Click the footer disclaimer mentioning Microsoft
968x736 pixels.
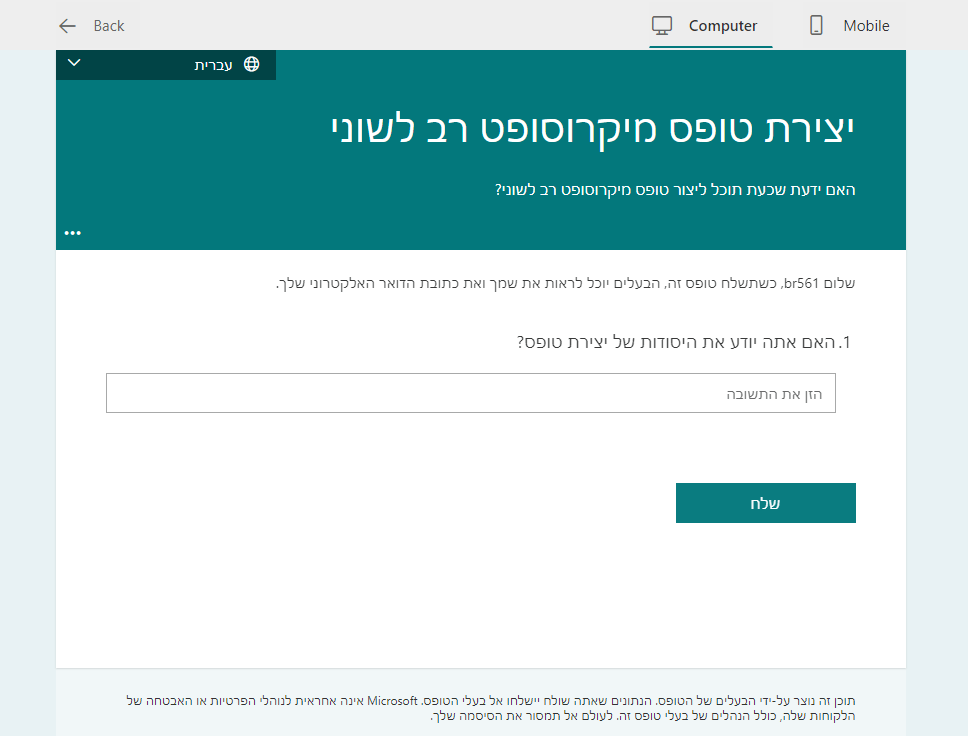[491, 708]
